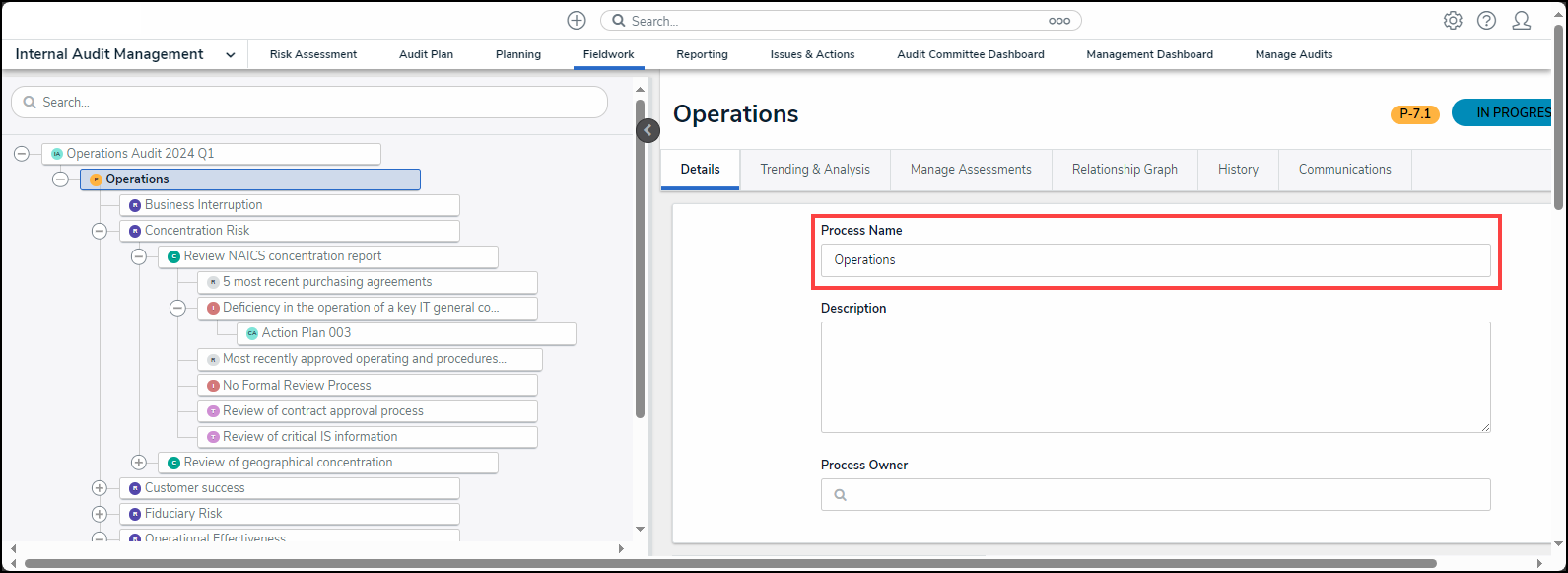Select No Formal Review Process item
The image size is (1568, 573).
[368, 386]
